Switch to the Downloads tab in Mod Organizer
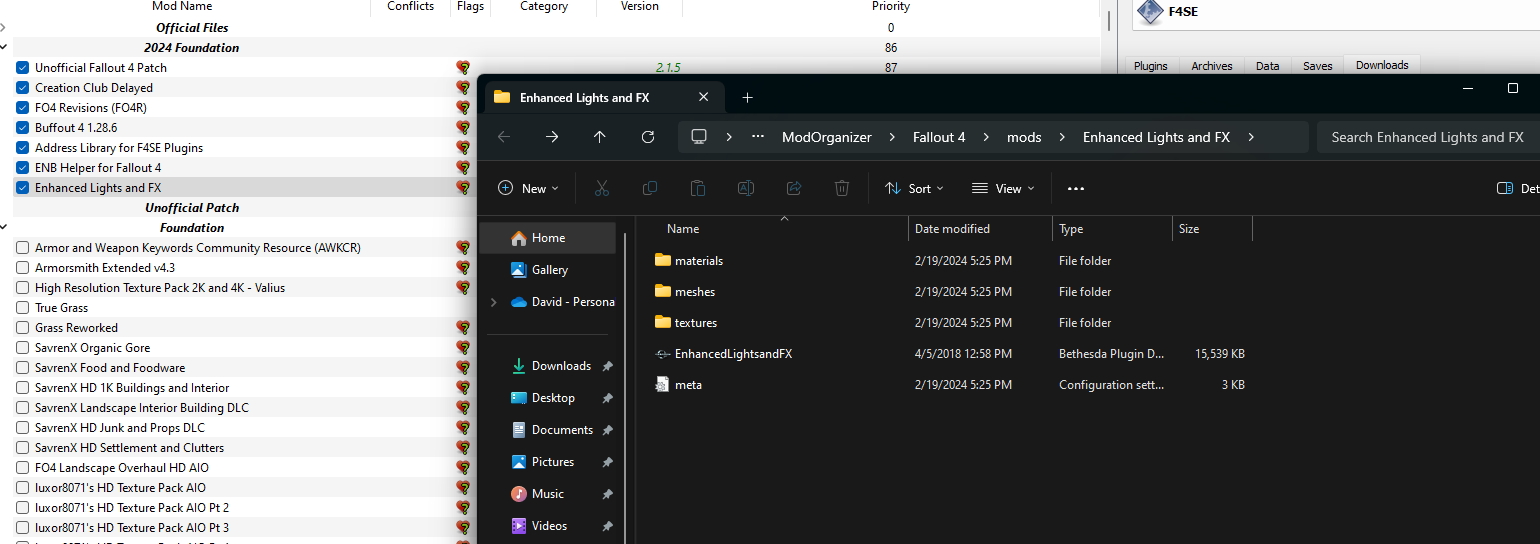This screenshot has width=1540, height=544. coord(1382,65)
